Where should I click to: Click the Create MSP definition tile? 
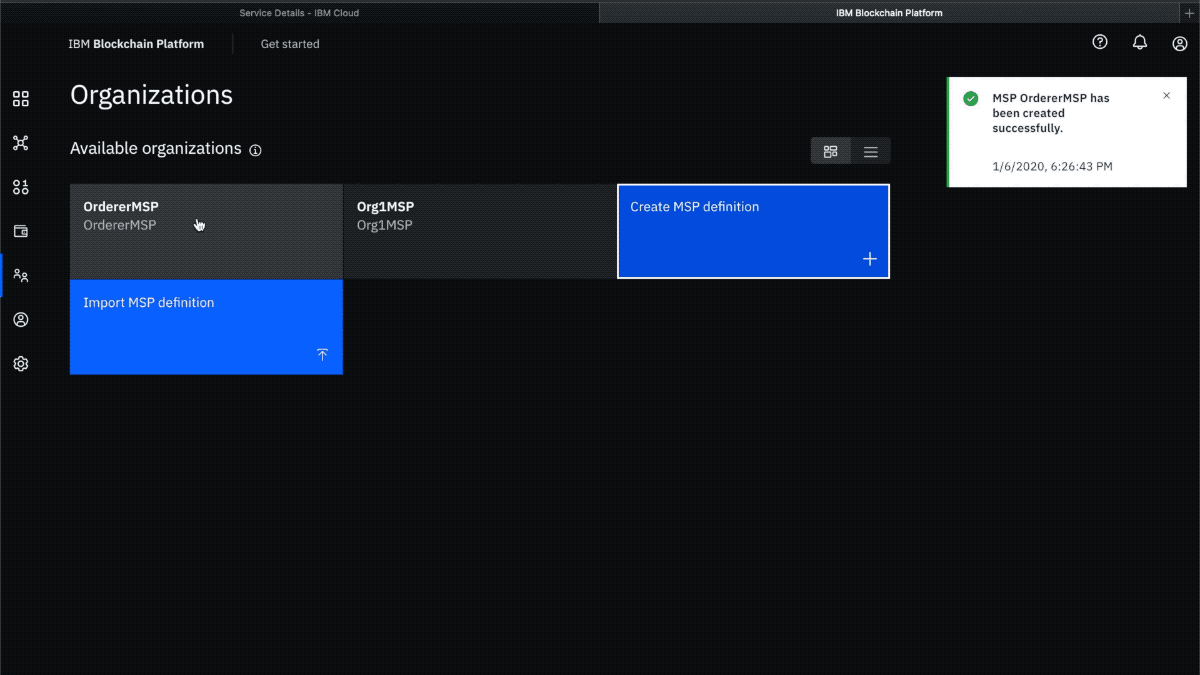753,231
